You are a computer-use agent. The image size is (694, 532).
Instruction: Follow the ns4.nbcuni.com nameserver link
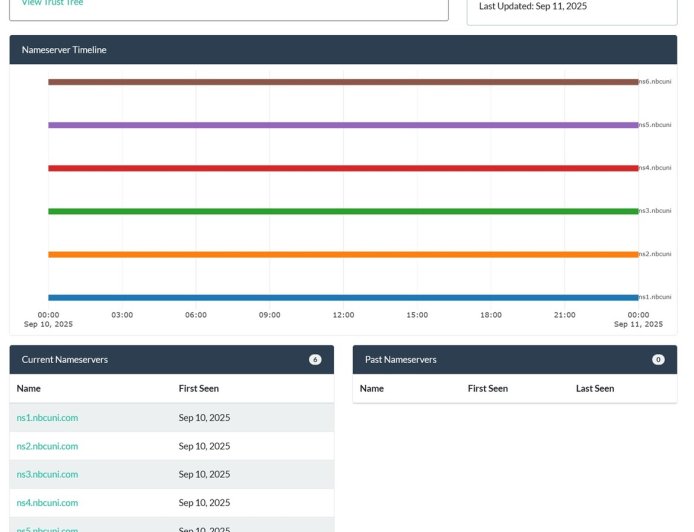47,503
